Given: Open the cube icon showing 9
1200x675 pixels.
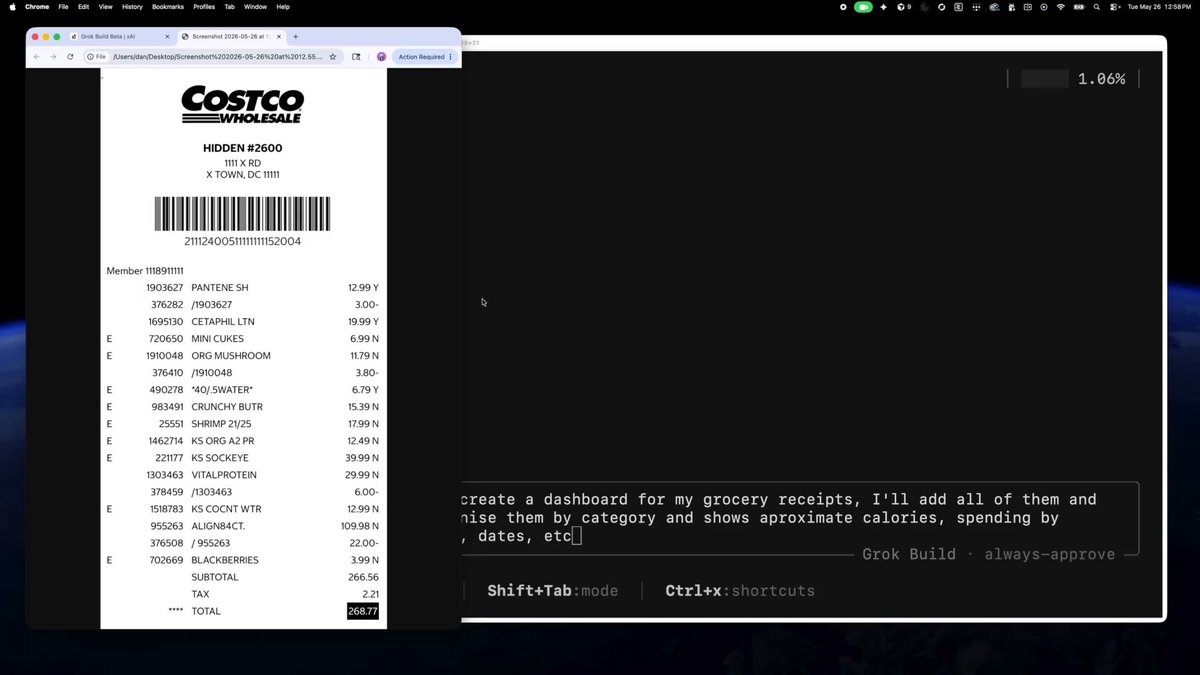Looking at the screenshot, I should click(904, 6).
